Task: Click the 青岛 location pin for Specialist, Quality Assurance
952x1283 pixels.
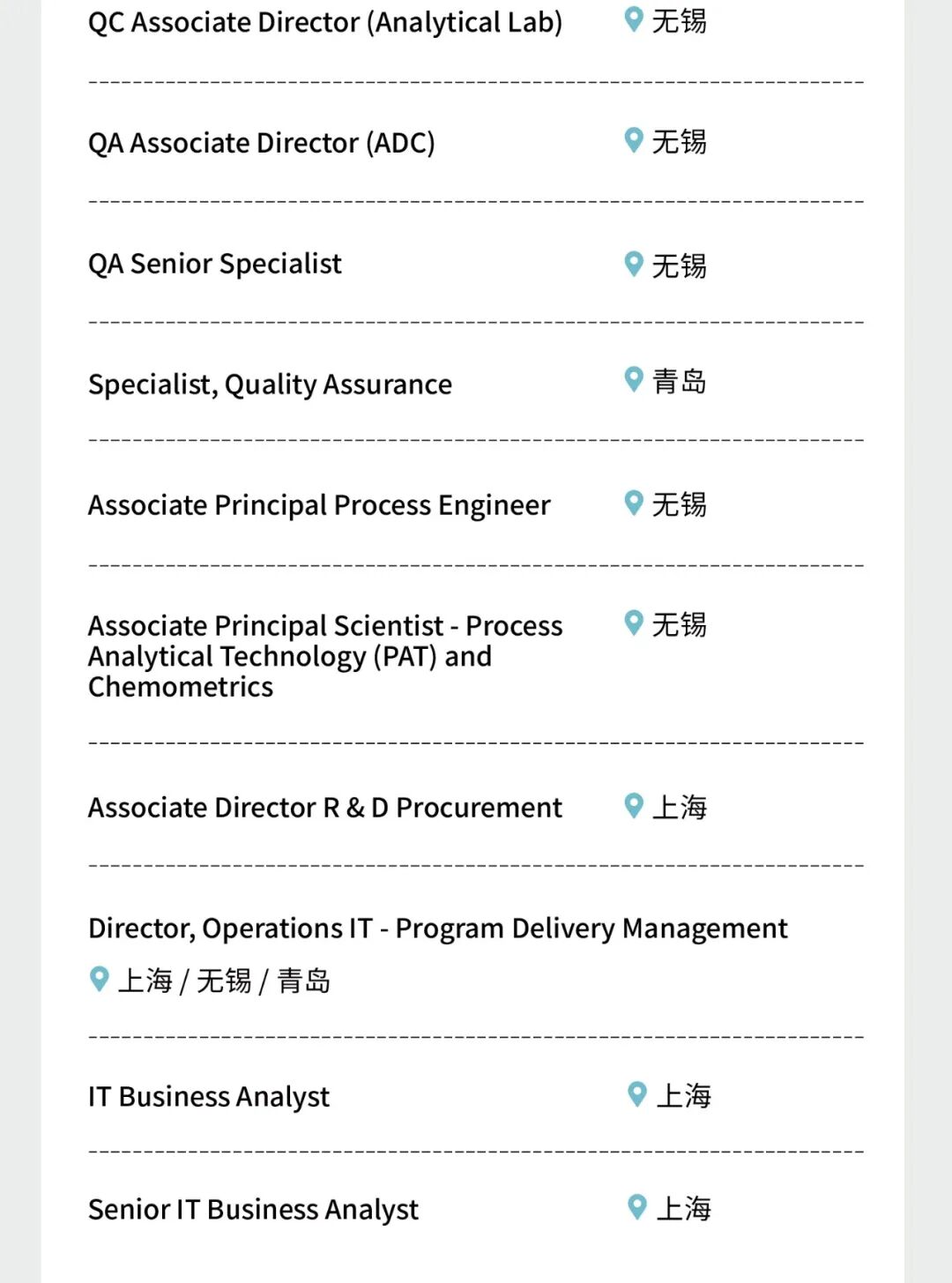Action: (634, 379)
